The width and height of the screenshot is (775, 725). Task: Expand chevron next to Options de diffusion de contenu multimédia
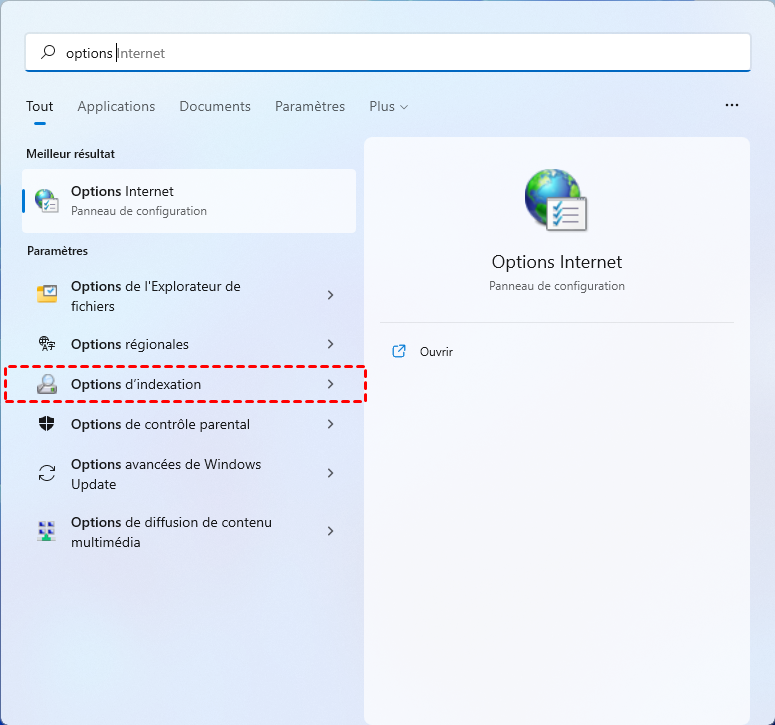pos(330,531)
